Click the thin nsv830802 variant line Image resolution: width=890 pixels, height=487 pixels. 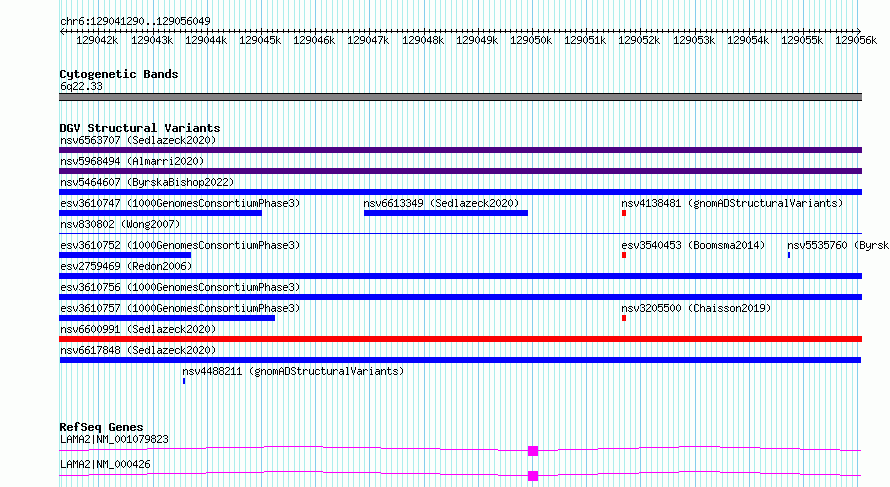pyautogui.click(x=460, y=233)
